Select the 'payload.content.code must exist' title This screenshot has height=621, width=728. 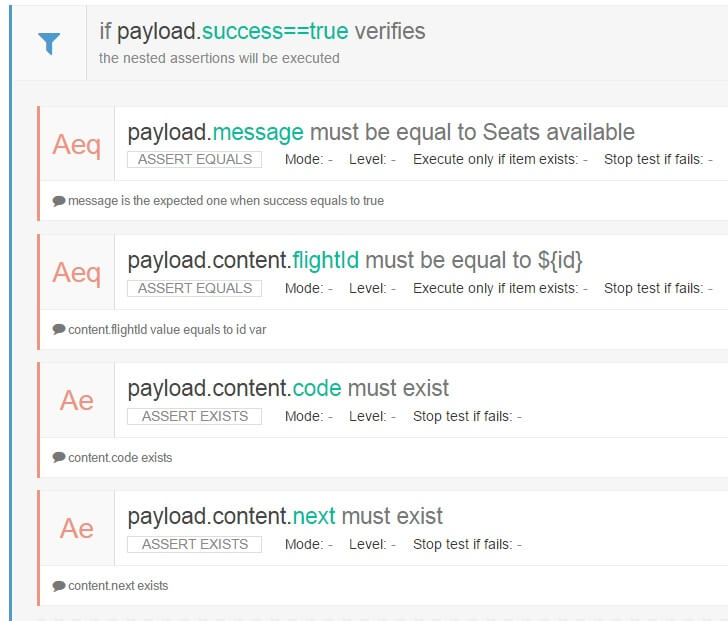pyautogui.click(x=288, y=388)
